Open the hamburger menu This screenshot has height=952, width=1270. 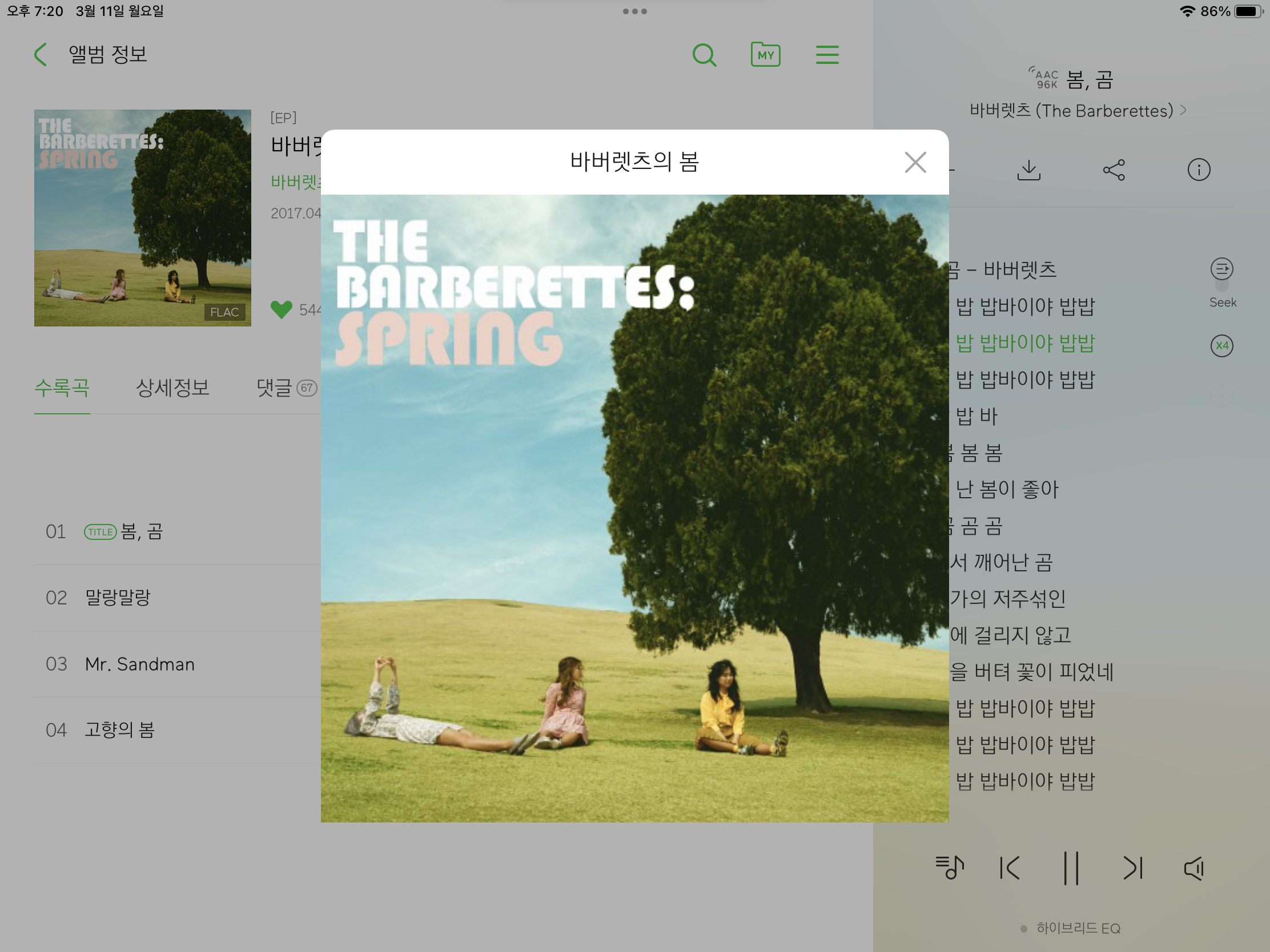(827, 55)
